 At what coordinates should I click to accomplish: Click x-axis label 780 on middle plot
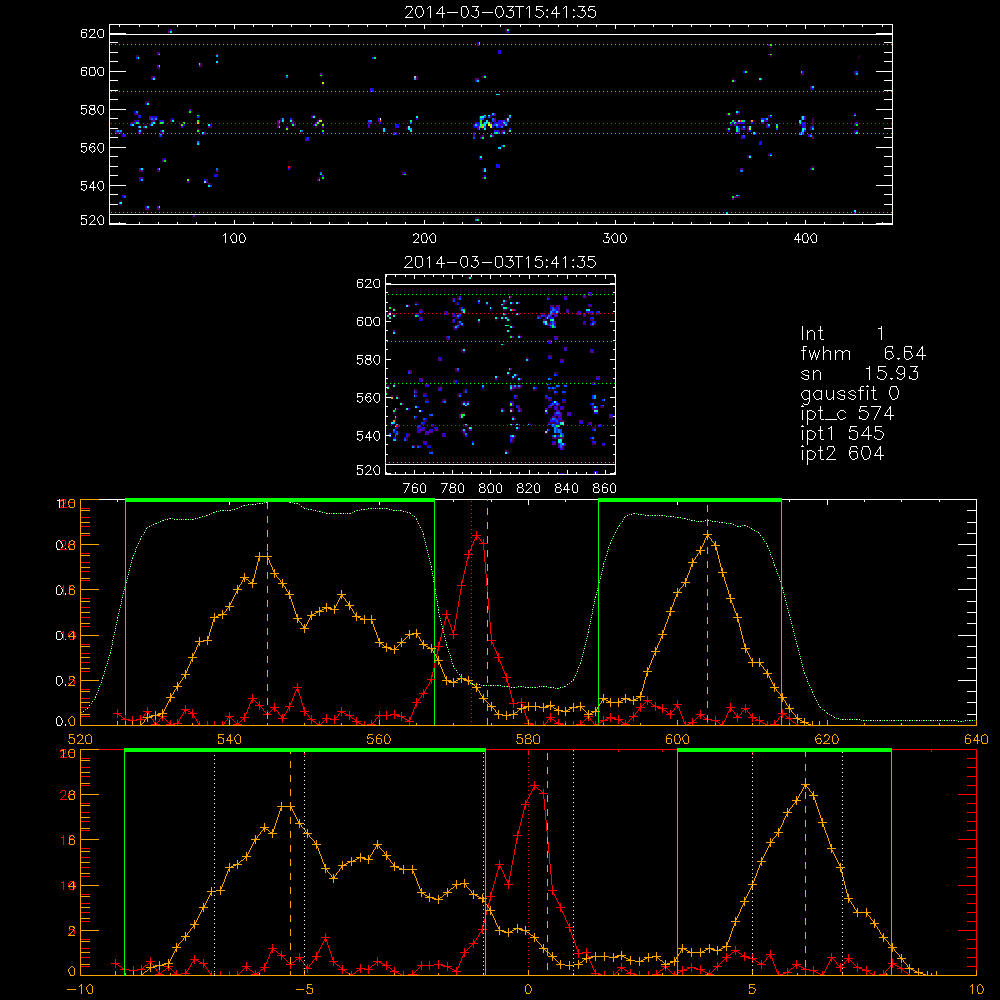[x=453, y=489]
